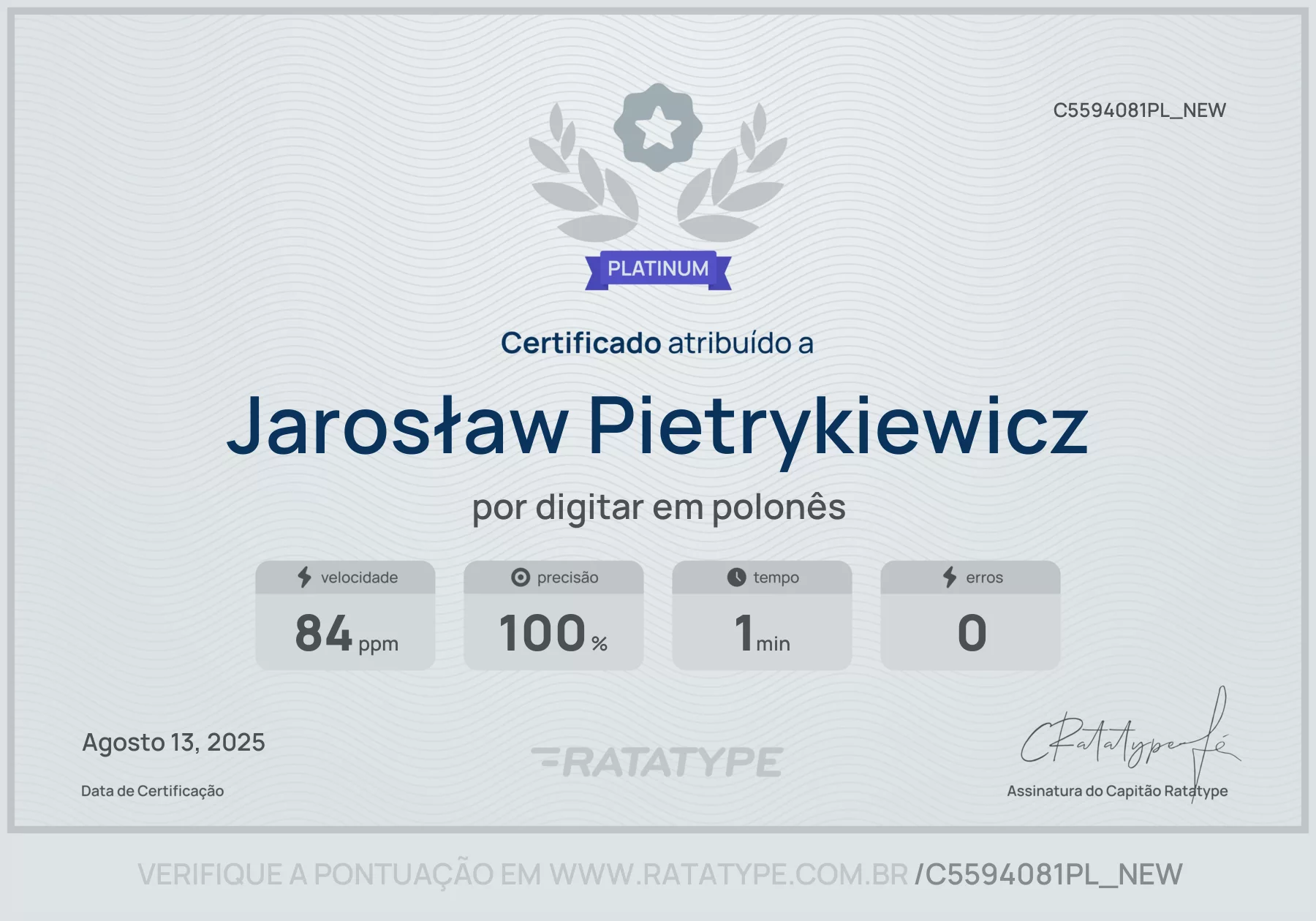Open the WWW.RATATYPE.COM.BR verification link
Image resolution: width=1316 pixels, height=921 pixels.
click(729, 875)
